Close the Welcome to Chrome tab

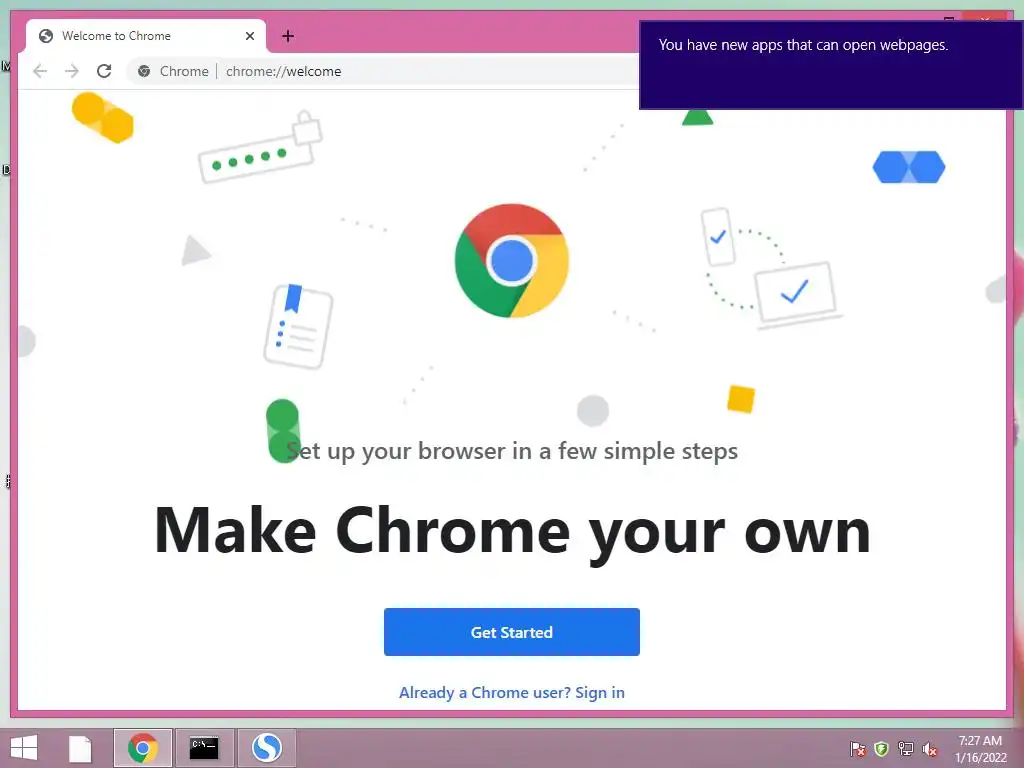point(249,36)
